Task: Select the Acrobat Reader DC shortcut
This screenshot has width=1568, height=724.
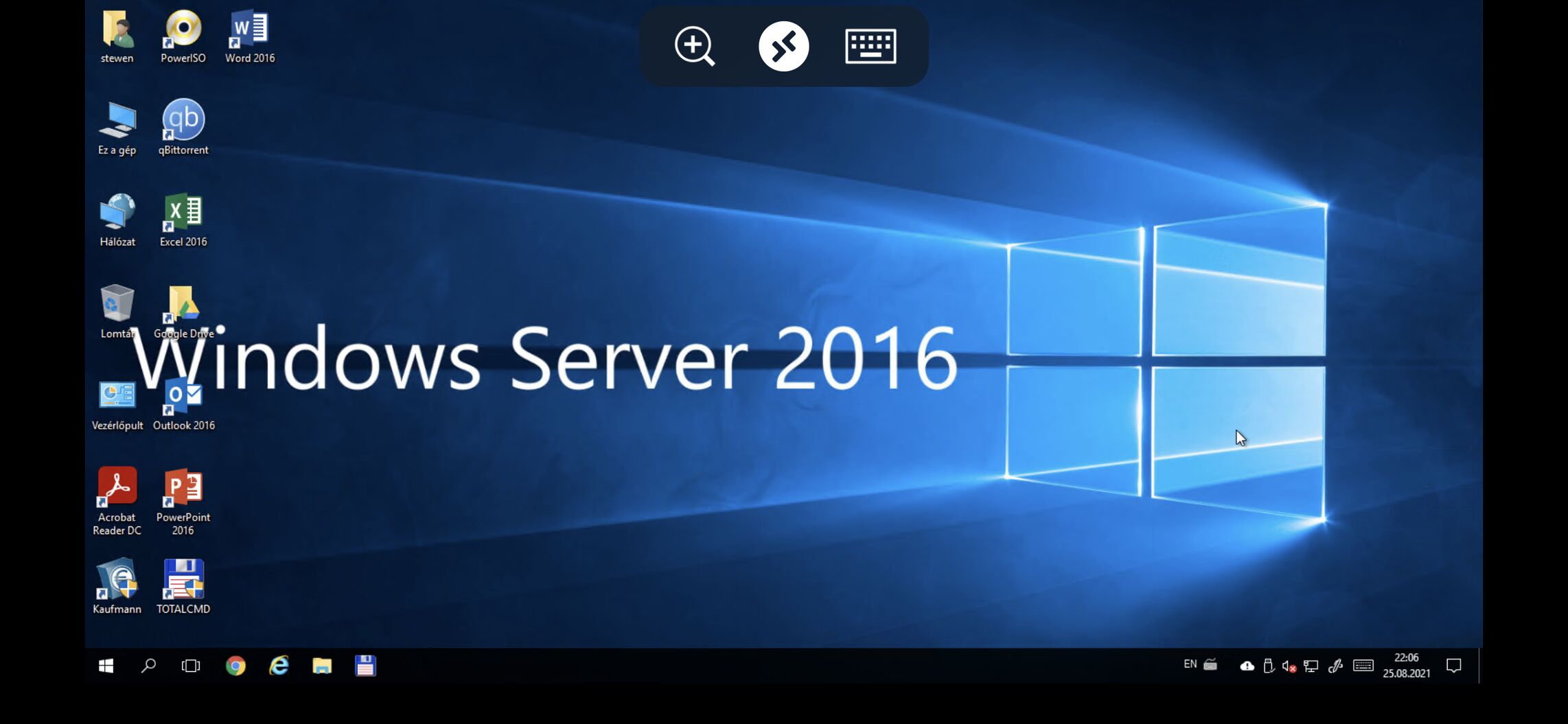Action: [x=117, y=501]
